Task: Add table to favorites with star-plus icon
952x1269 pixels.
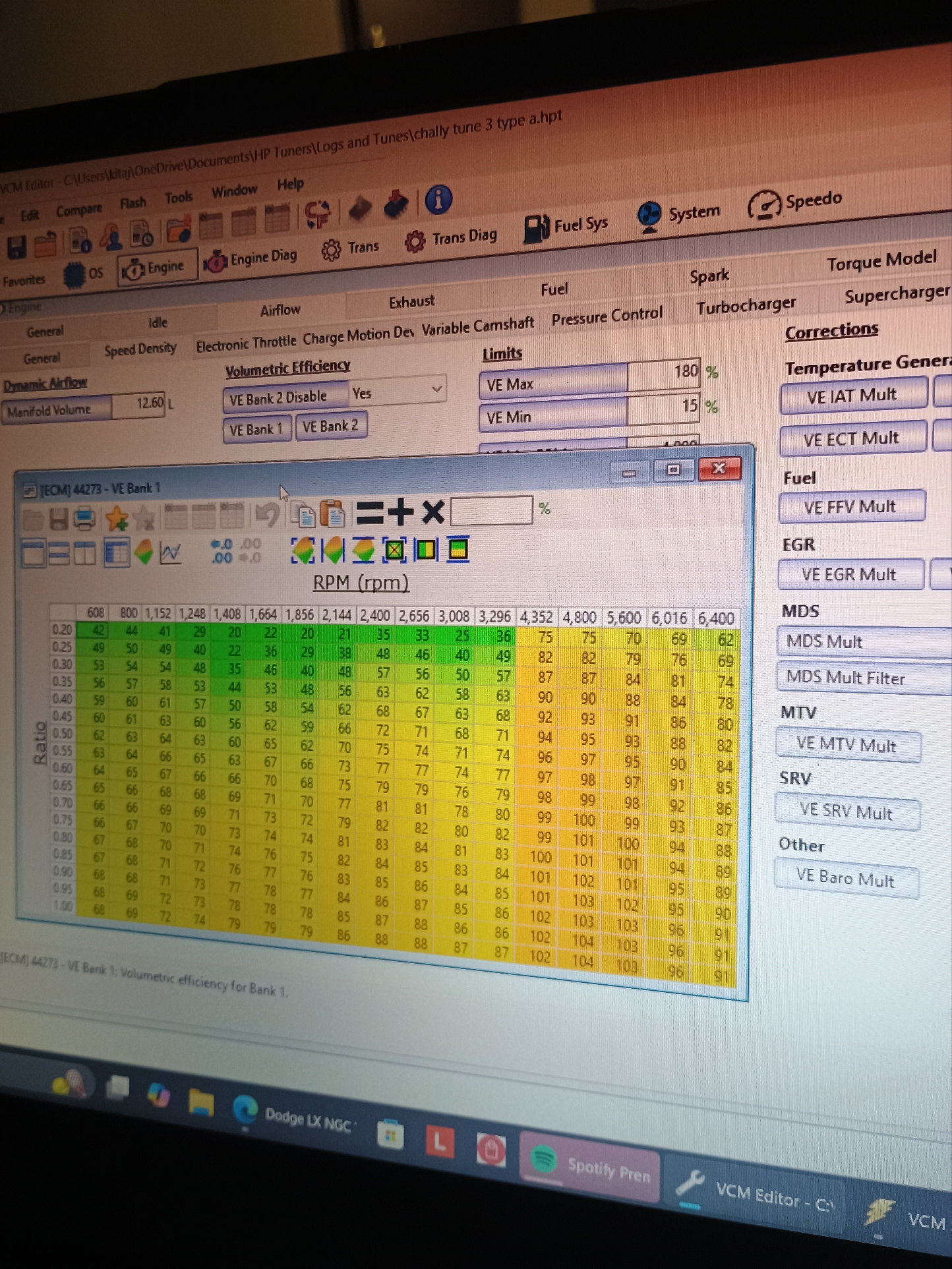Action: point(117,518)
